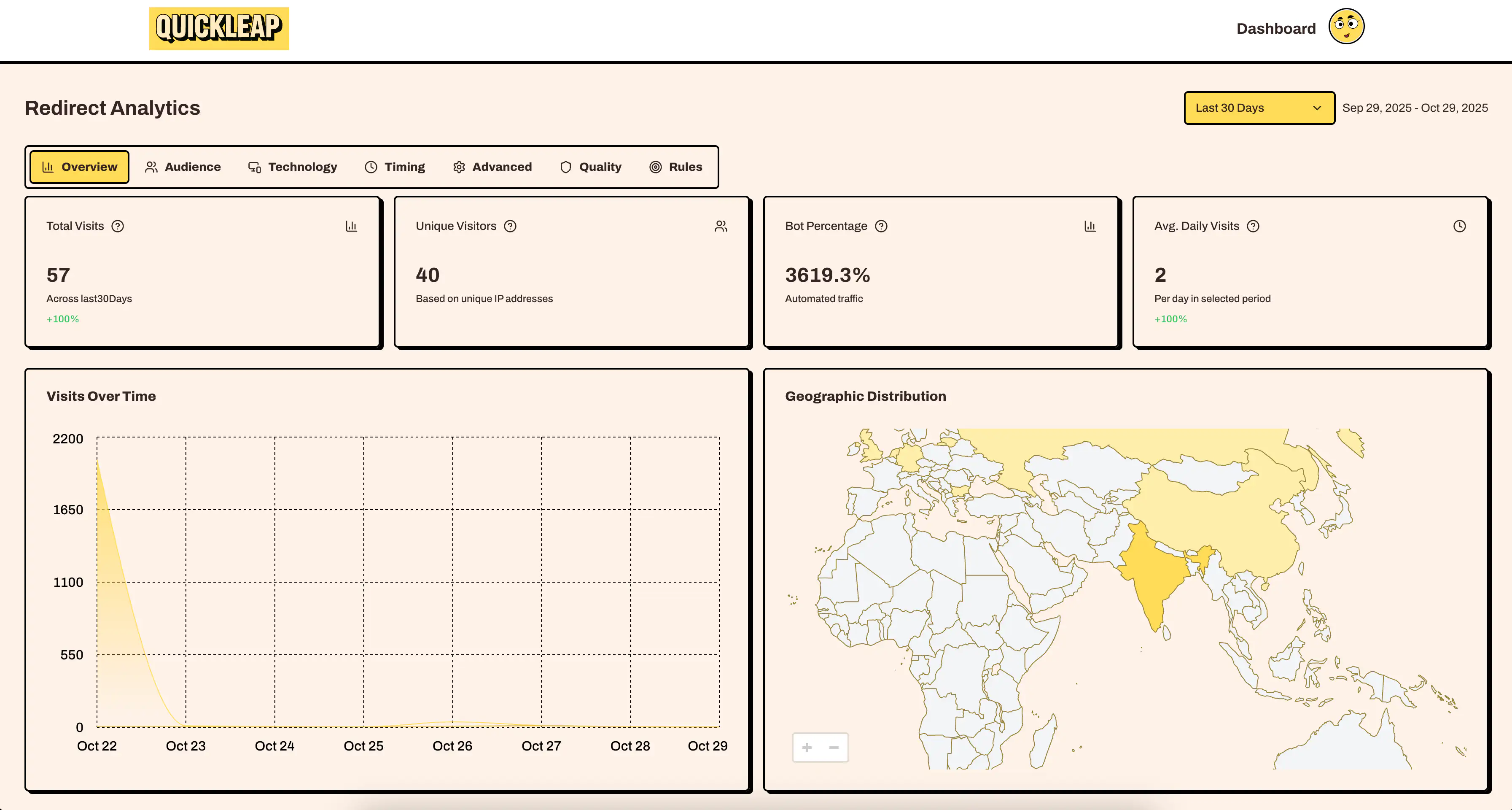Click Total Visits help question icon
The image size is (1512, 810).
[x=118, y=226]
